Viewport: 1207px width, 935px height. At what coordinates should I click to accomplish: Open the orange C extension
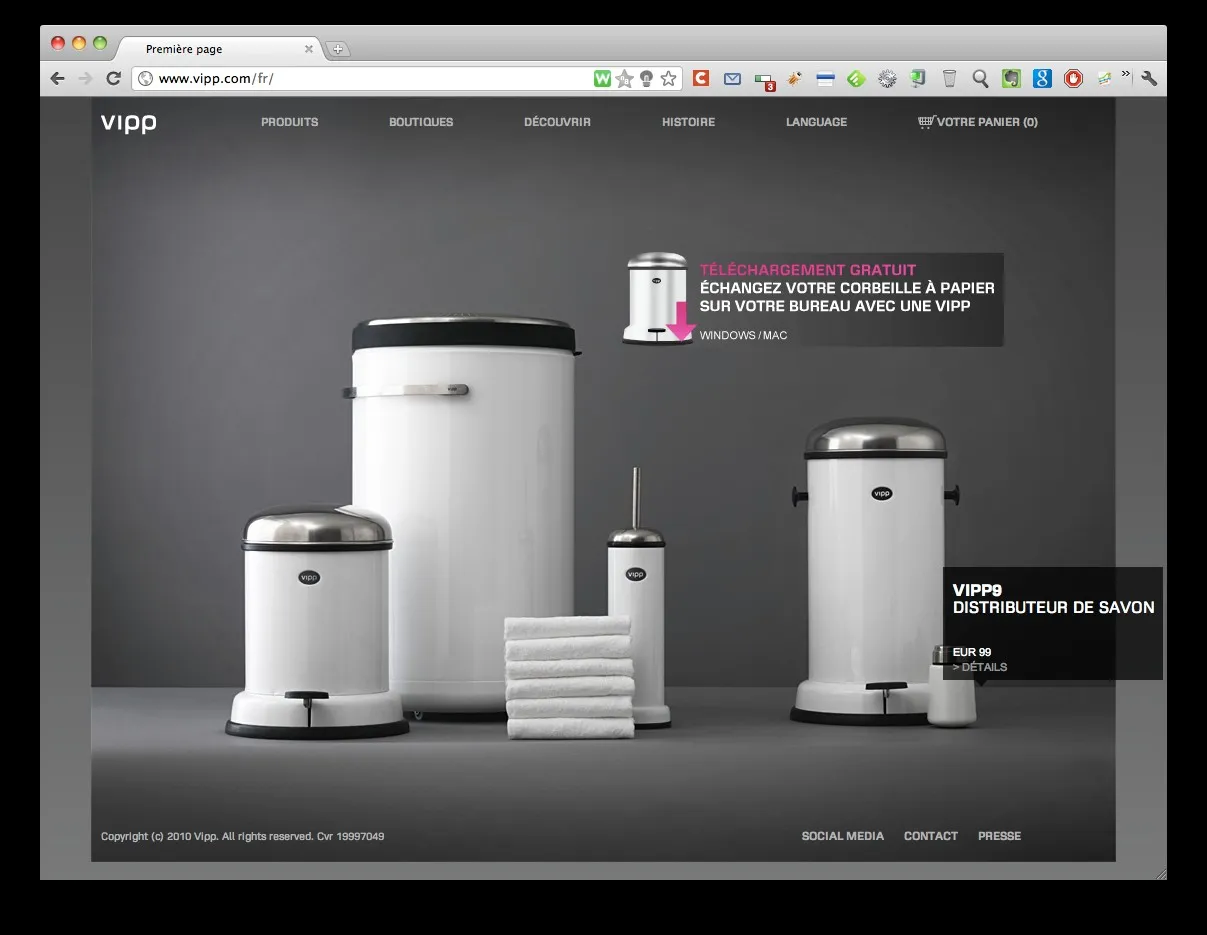point(701,78)
